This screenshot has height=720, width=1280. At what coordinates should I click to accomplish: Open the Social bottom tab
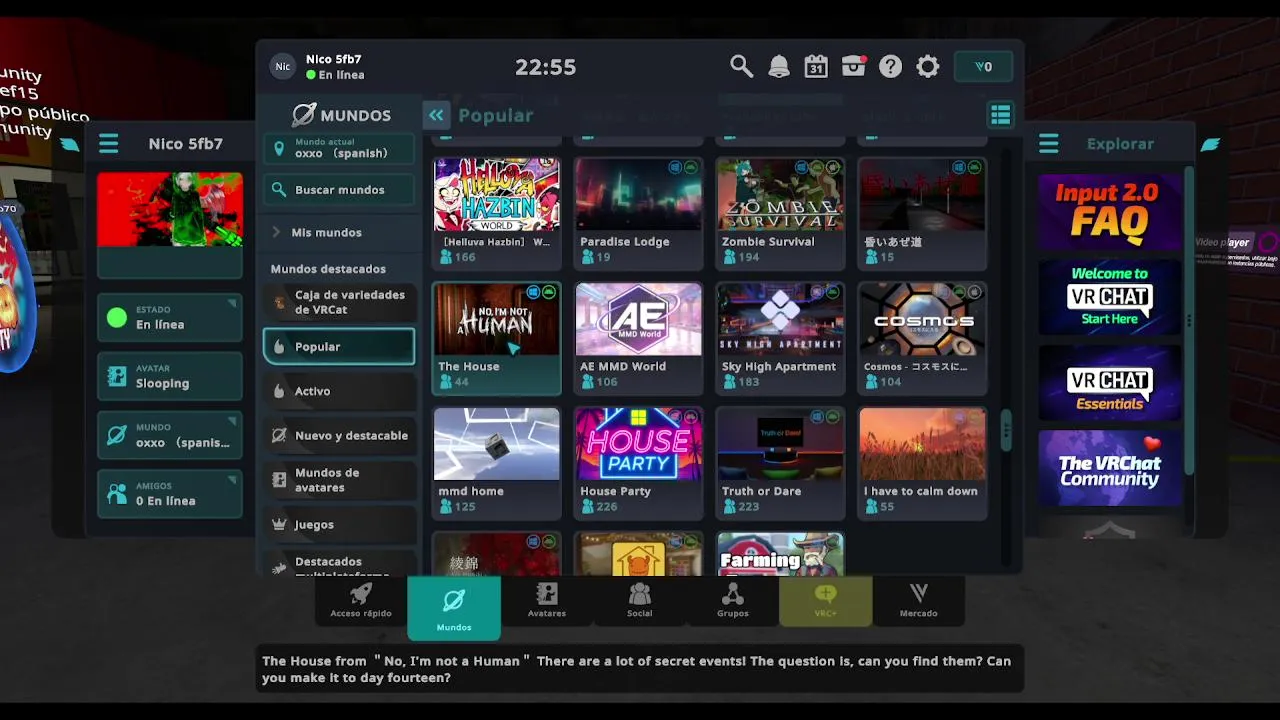click(x=640, y=601)
